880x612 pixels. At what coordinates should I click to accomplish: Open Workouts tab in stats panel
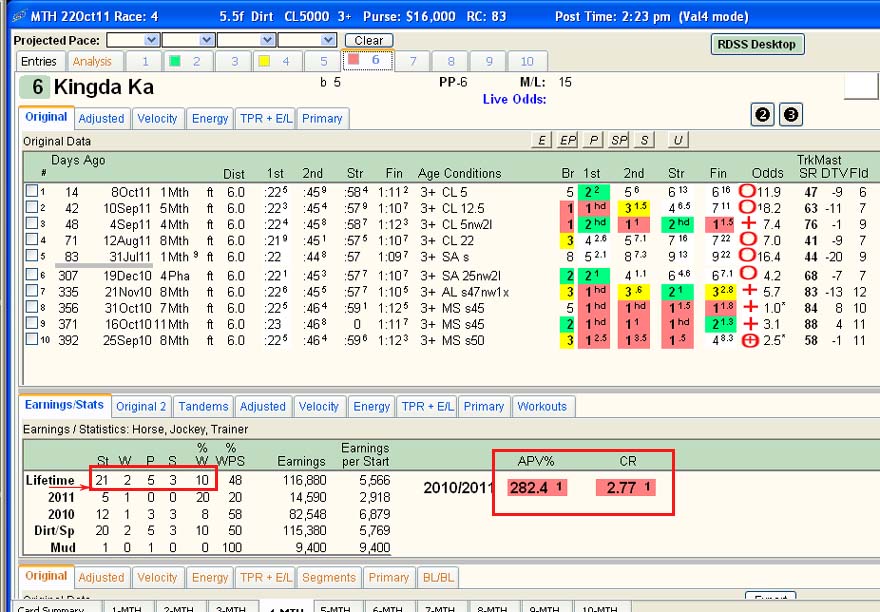click(x=542, y=407)
